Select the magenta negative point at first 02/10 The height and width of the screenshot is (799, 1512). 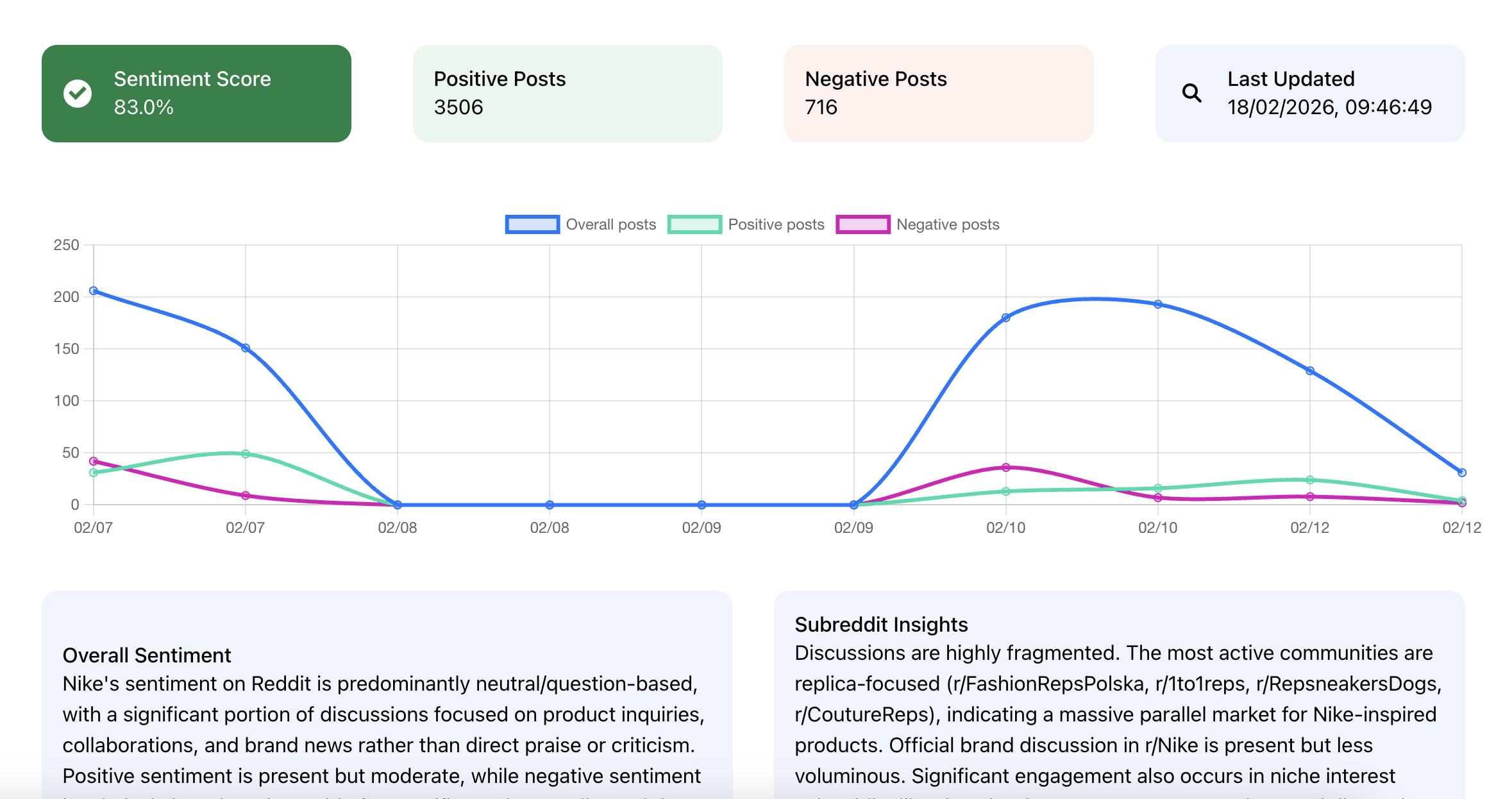click(x=1006, y=467)
